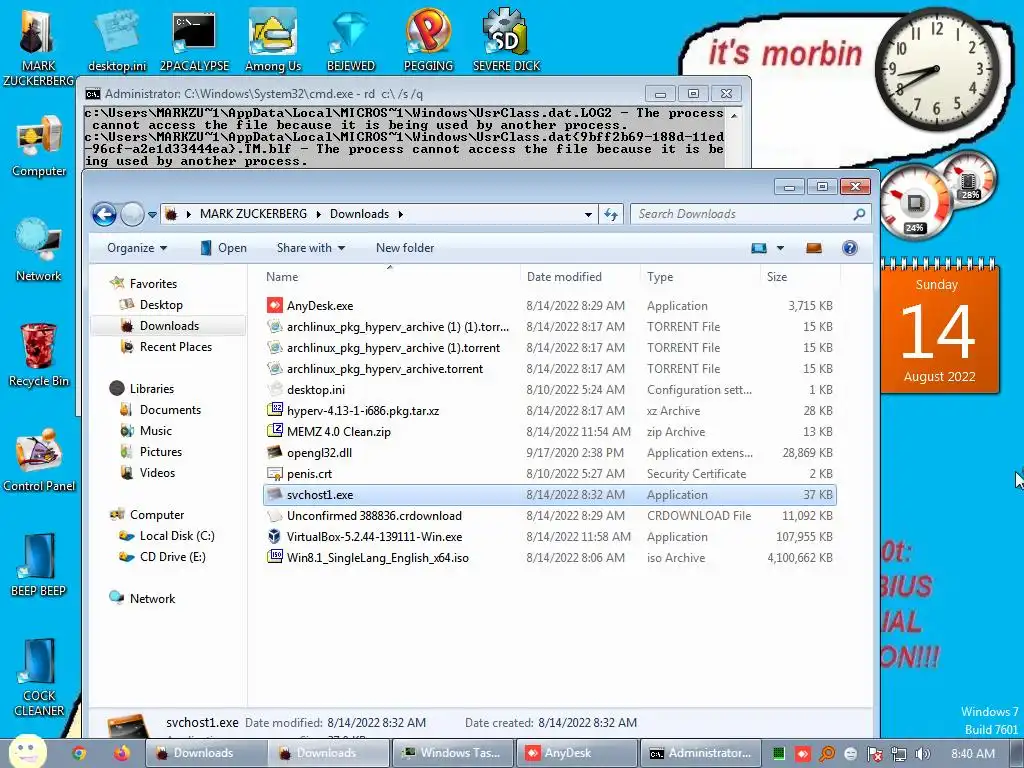Viewport: 1024px width, 768px height.
Task: Expand the address bar history dropdown
Action: pos(588,214)
